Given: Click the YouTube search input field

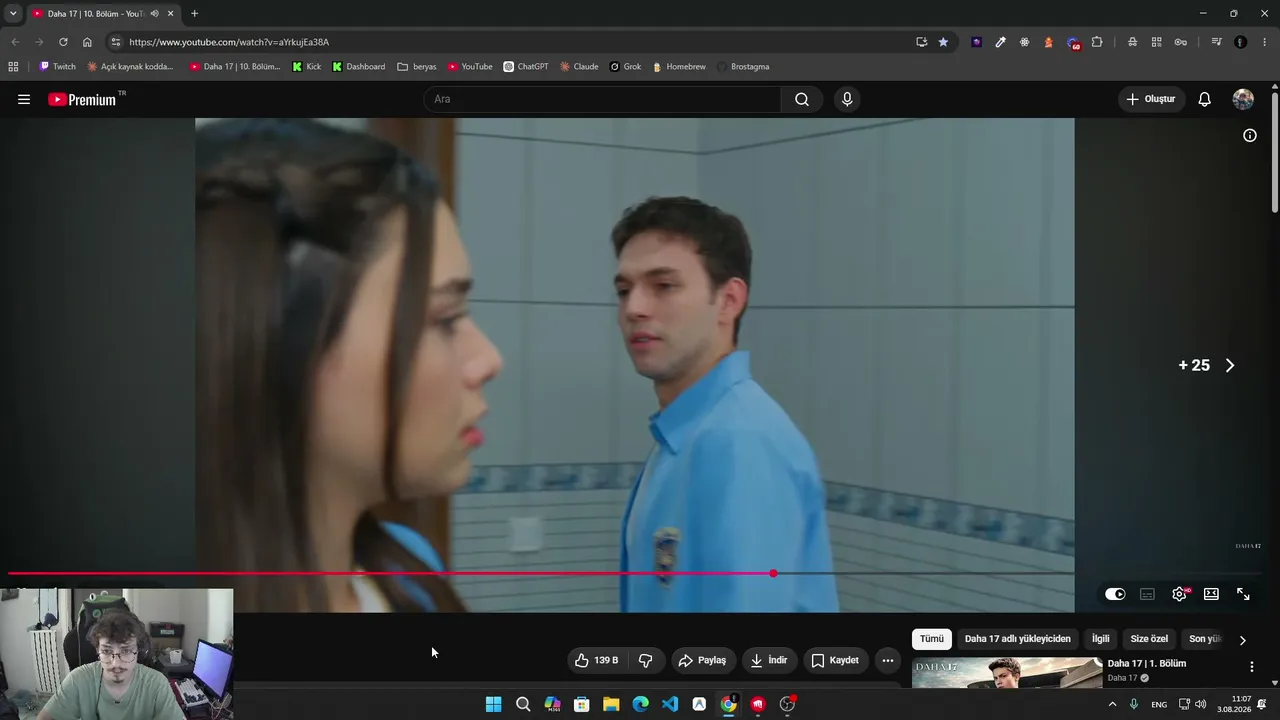Looking at the screenshot, I should coord(602,99).
